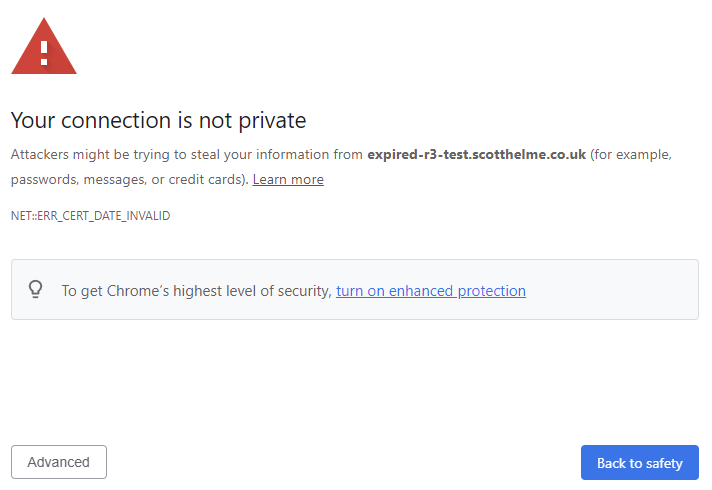Click the NET::ERR_CERT_DATE_INVALID error code
The height and width of the screenshot is (490, 712).
90,216
